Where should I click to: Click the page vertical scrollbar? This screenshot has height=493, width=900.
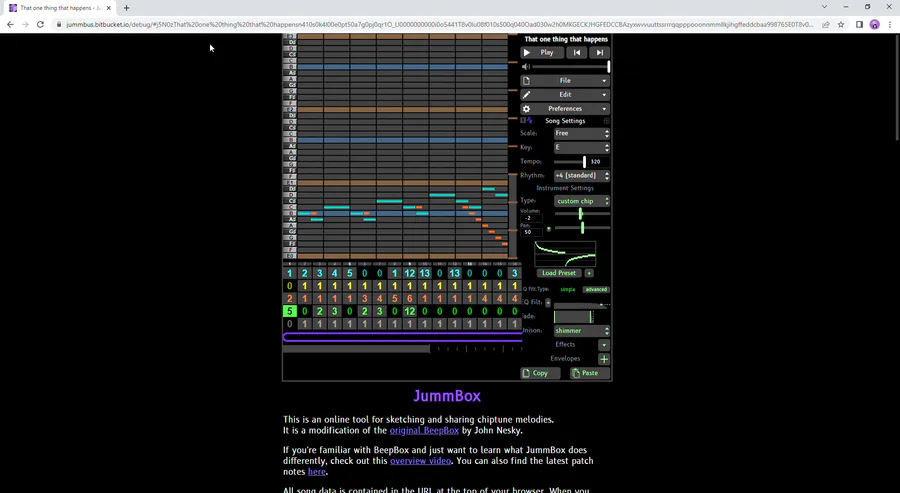click(x=897, y=86)
